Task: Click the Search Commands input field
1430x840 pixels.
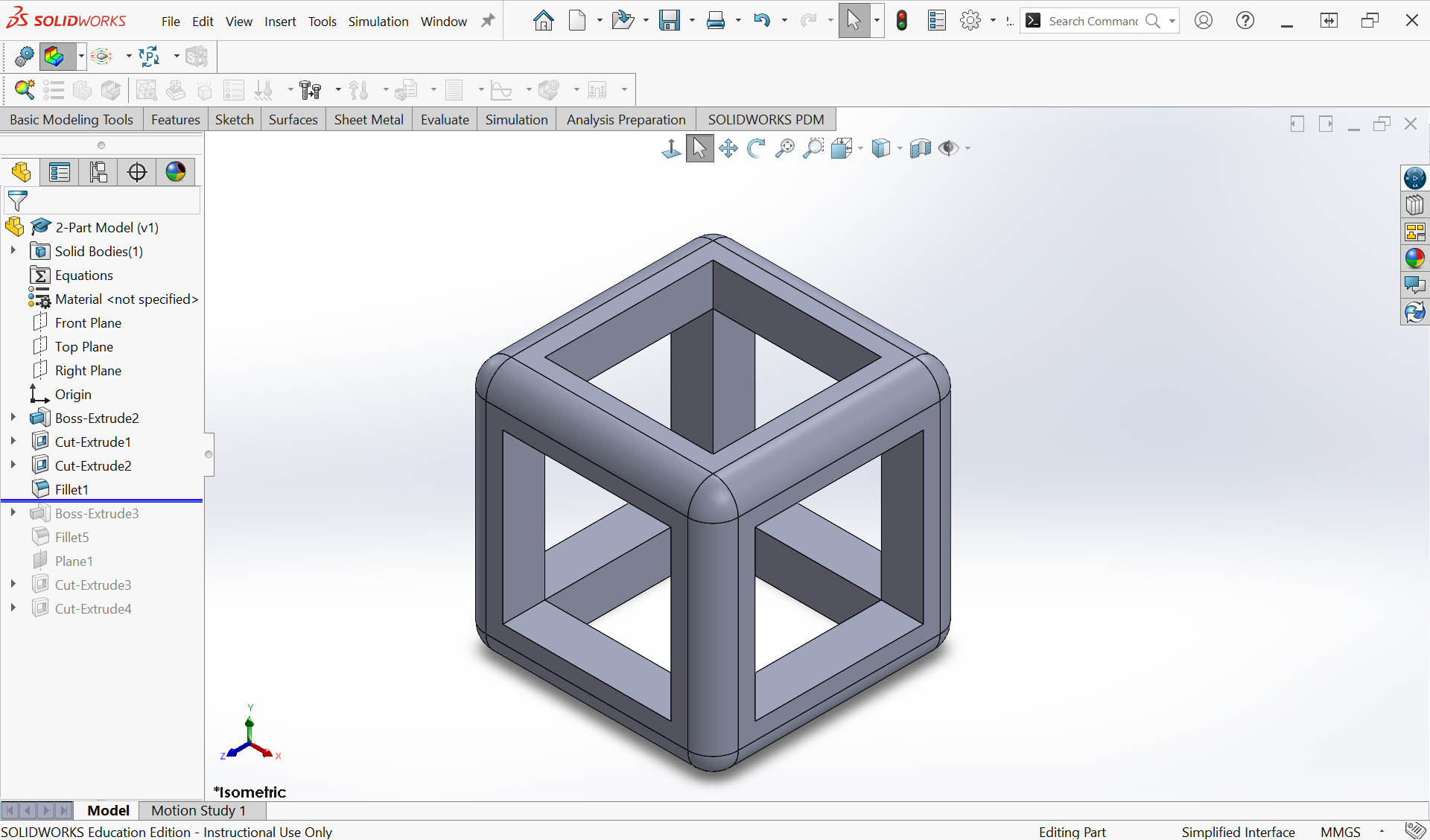Action: [x=1093, y=21]
